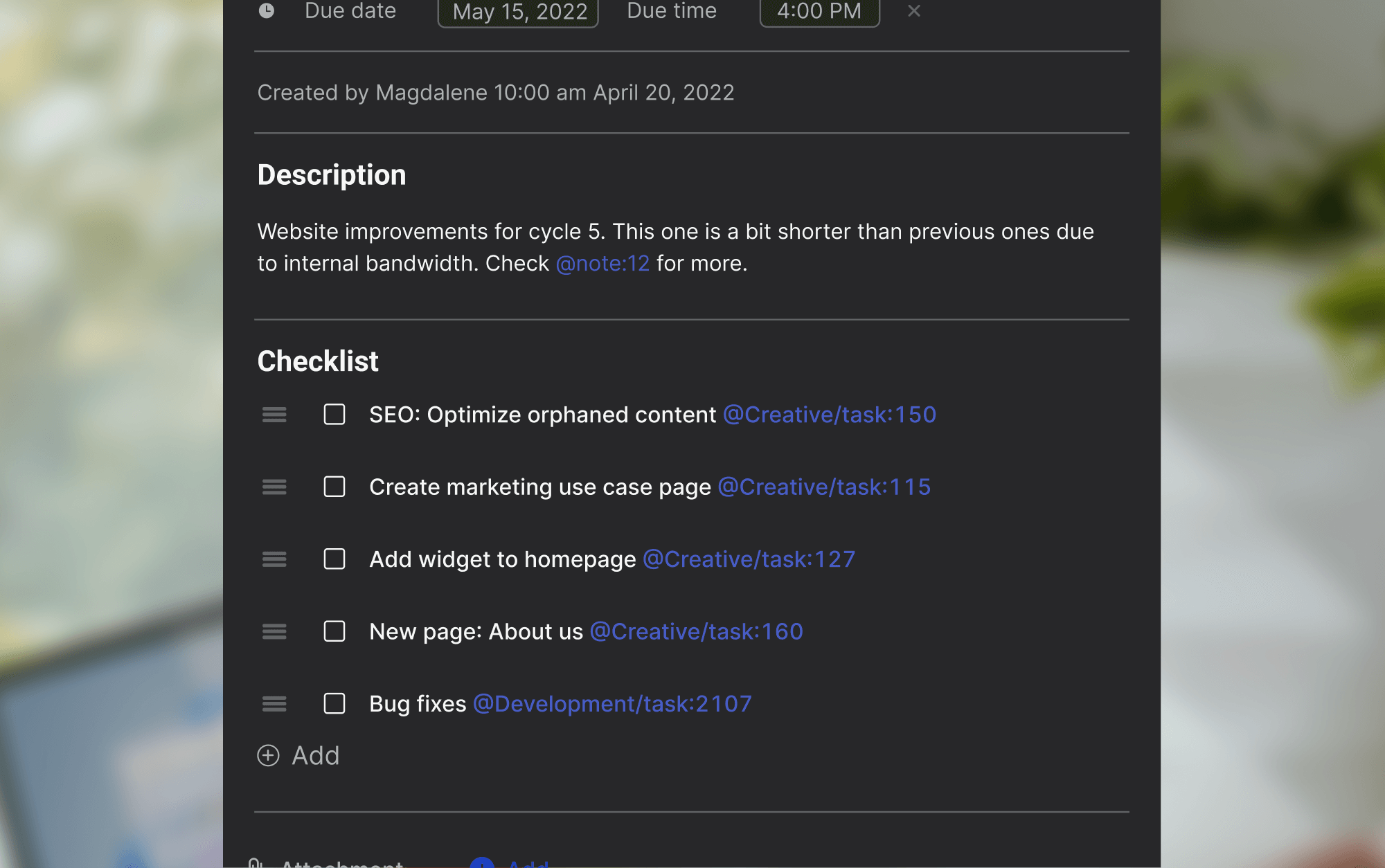Grab drag handle for SEO checklist item
Screen dimensions: 1385x868
click(274, 415)
